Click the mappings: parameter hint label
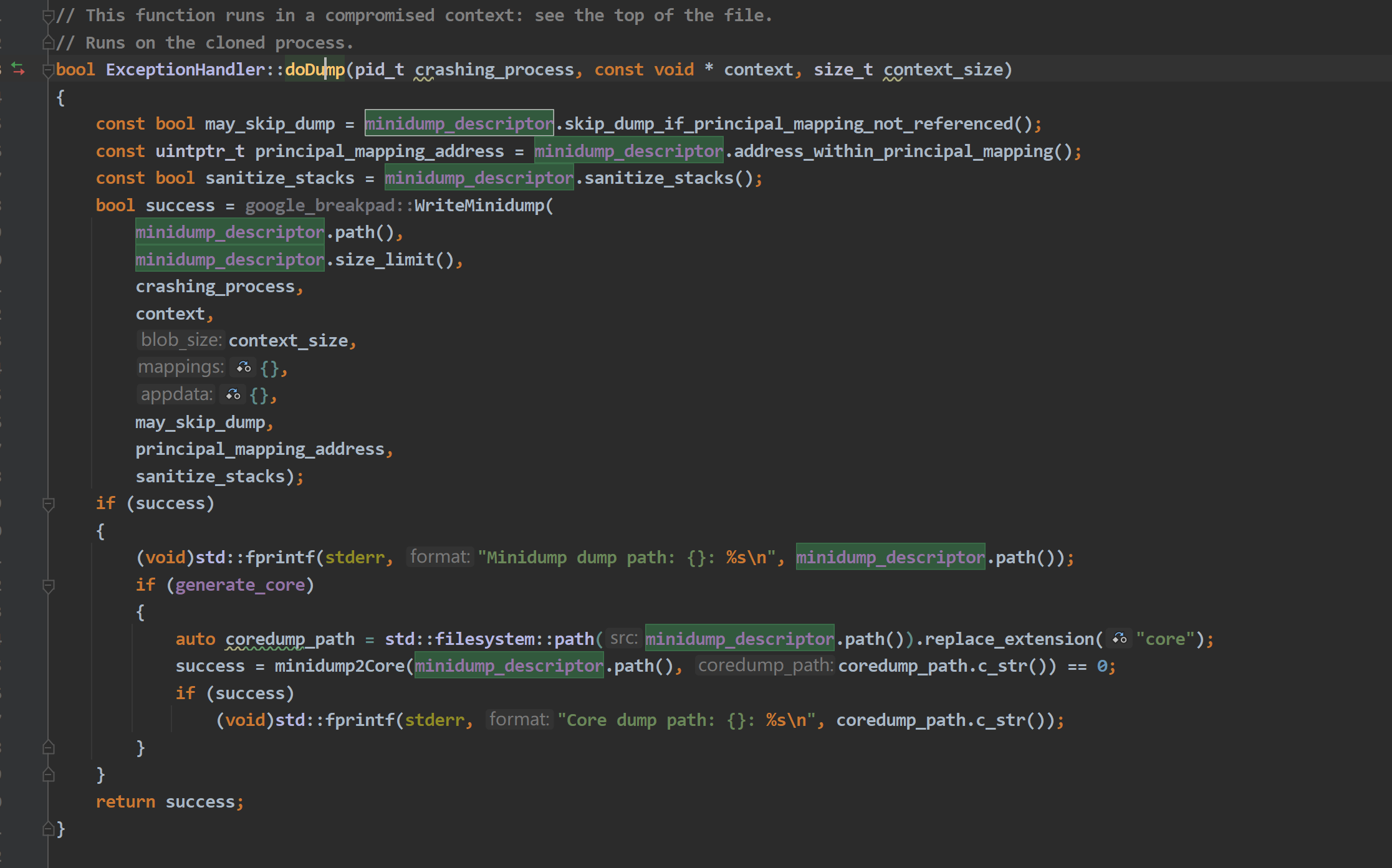The width and height of the screenshot is (1392, 868). (x=180, y=367)
